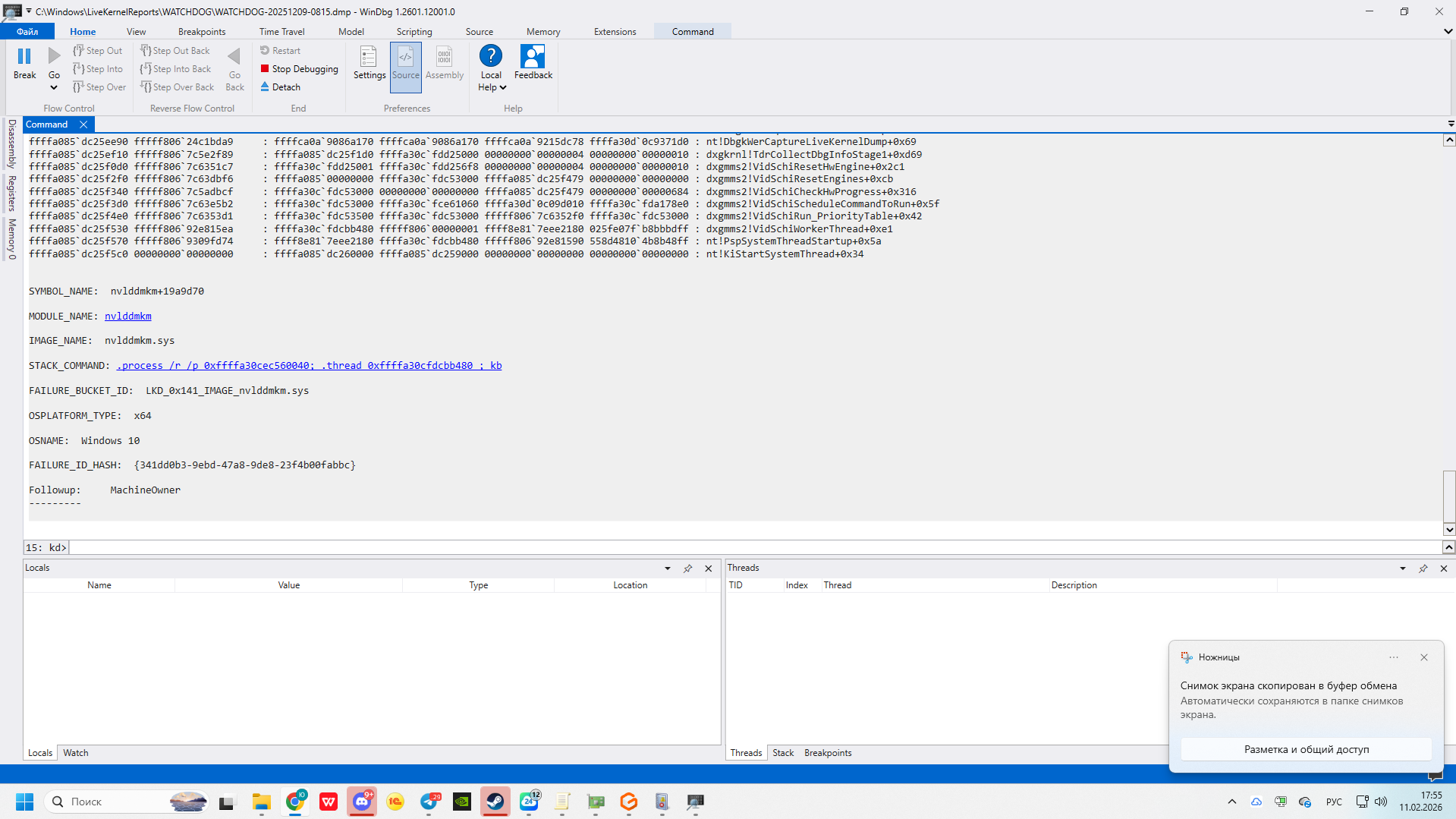Click the Detach icon
This screenshot has width=1456, height=819.
[x=265, y=87]
